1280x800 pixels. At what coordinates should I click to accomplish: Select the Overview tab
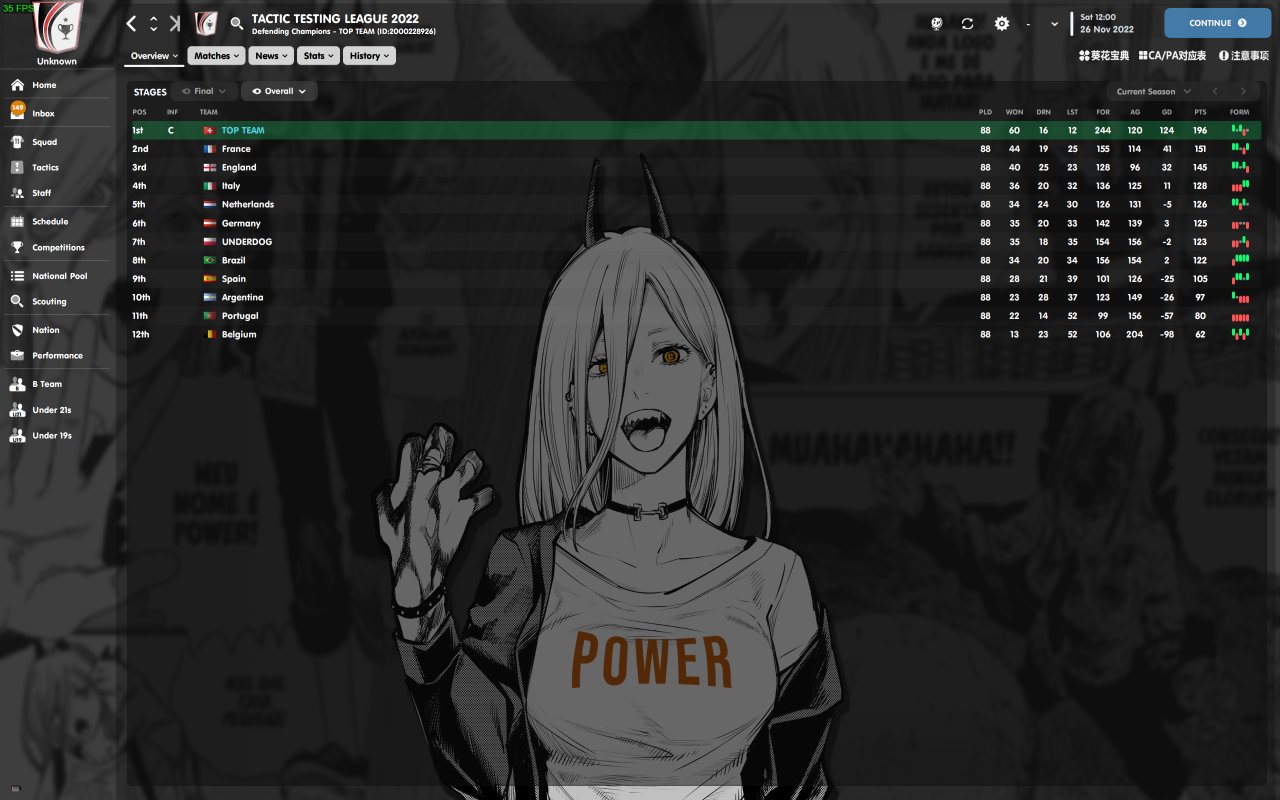[154, 56]
